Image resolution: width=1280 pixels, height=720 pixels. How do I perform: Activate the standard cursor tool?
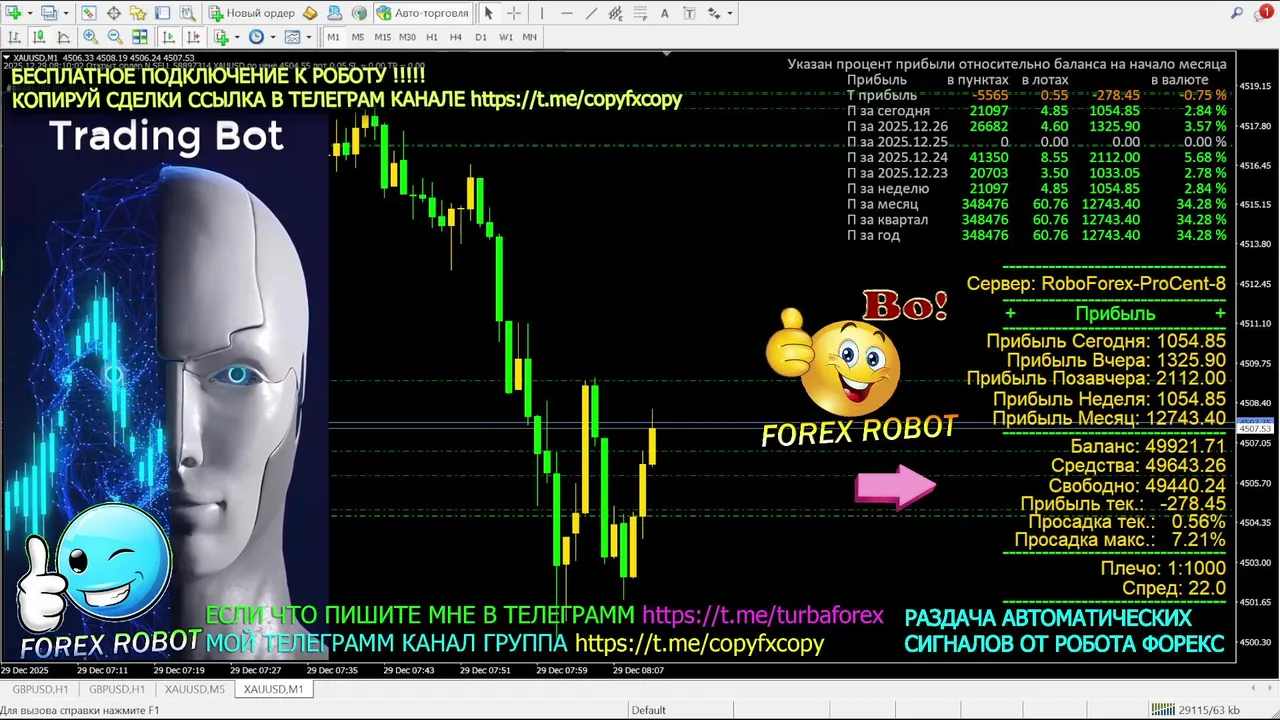(489, 13)
